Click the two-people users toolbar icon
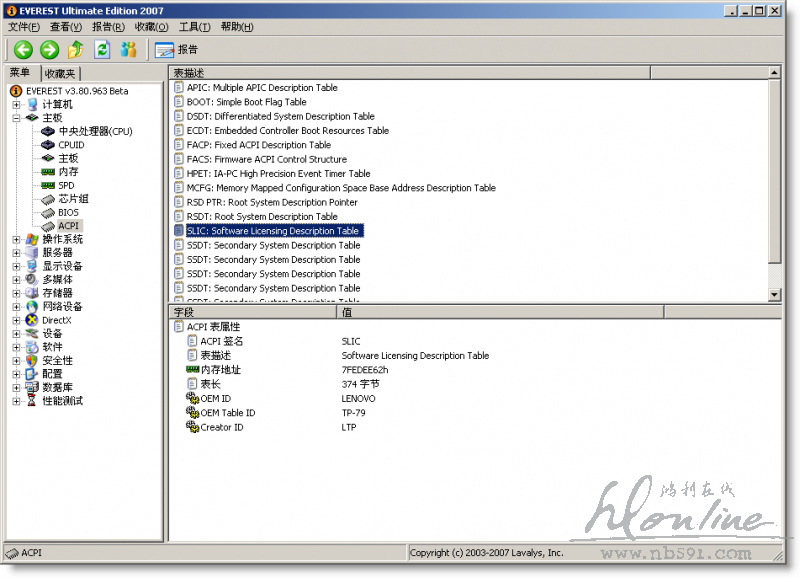This screenshot has width=800, height=578. click(x=128, y=50)
